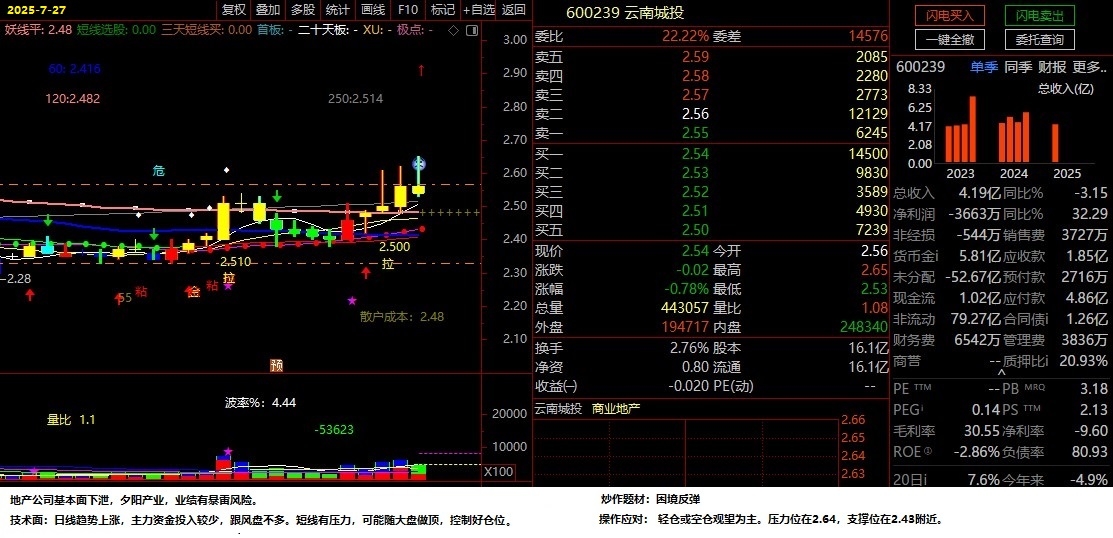Switch to 多股 multi-stock view
Image resolution: width=1113 pixels, height=538 pixels.
302,9
